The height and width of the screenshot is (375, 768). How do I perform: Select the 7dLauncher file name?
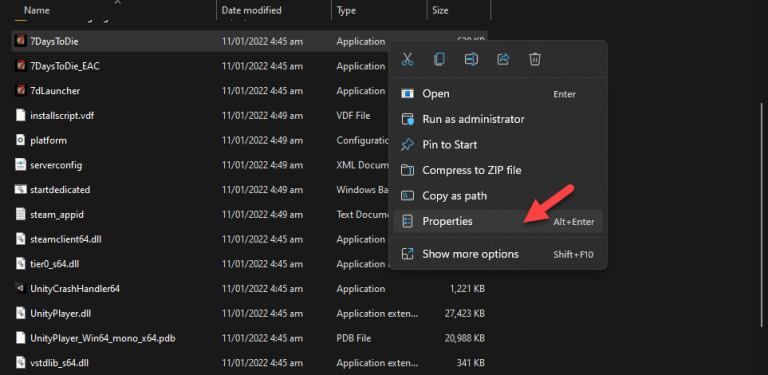pos(55,91)
